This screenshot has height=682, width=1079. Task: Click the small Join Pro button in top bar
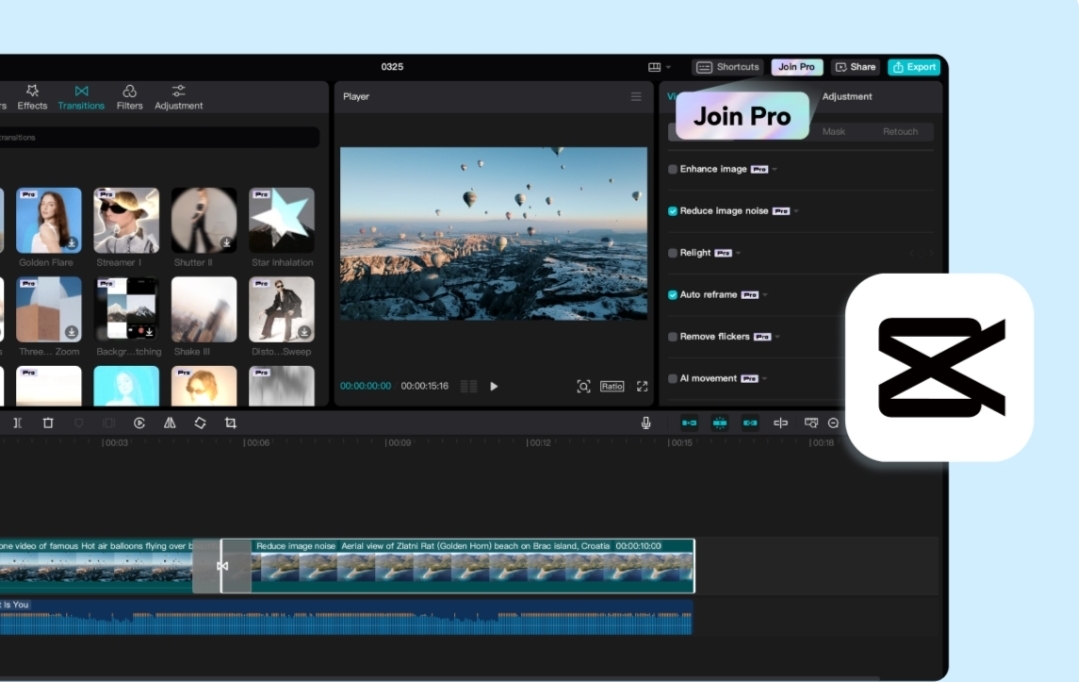tap(797, 67)
